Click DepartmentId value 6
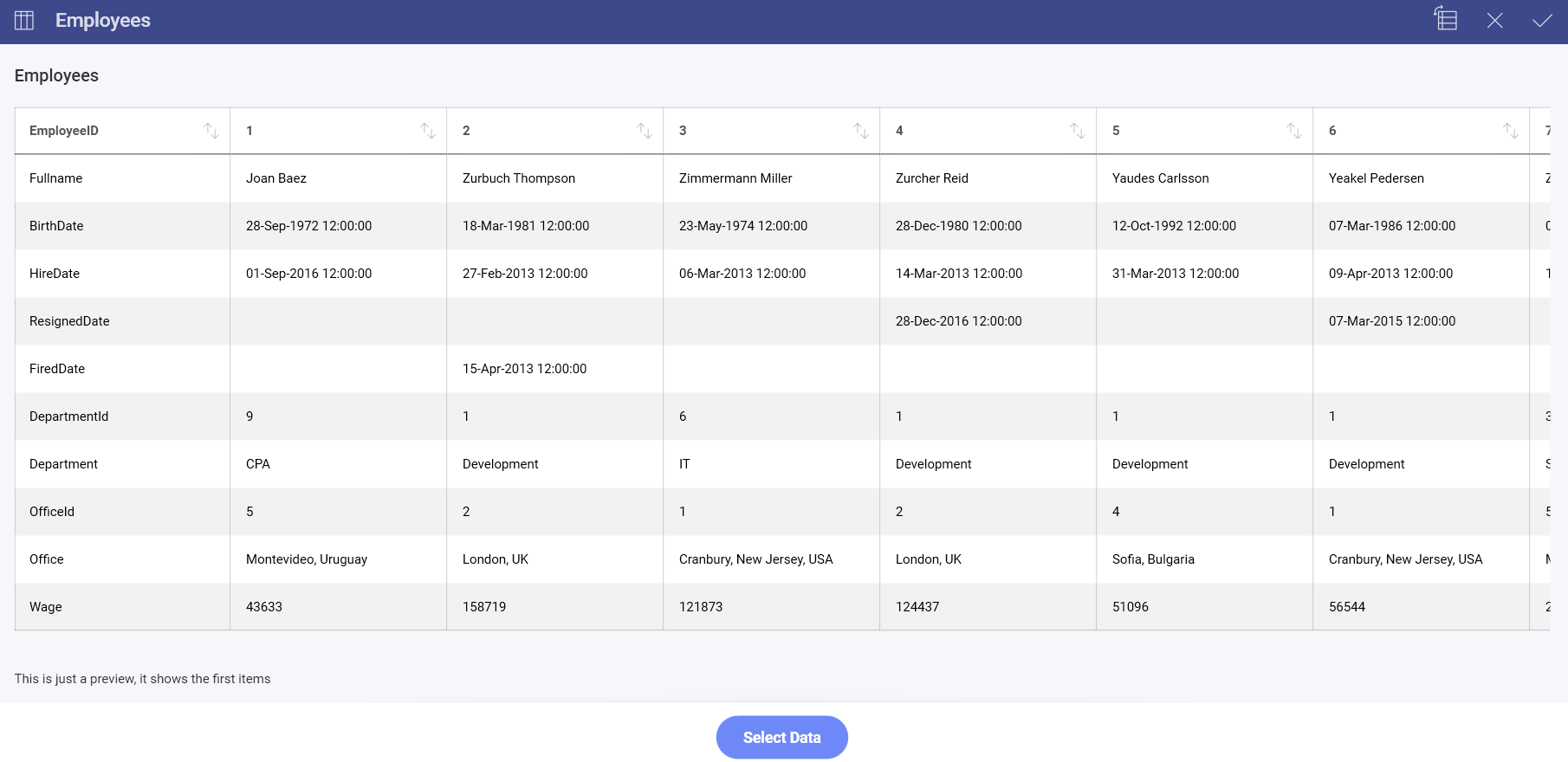Image resolution: width=1568 pixels, height=762 pixels. 683,417
